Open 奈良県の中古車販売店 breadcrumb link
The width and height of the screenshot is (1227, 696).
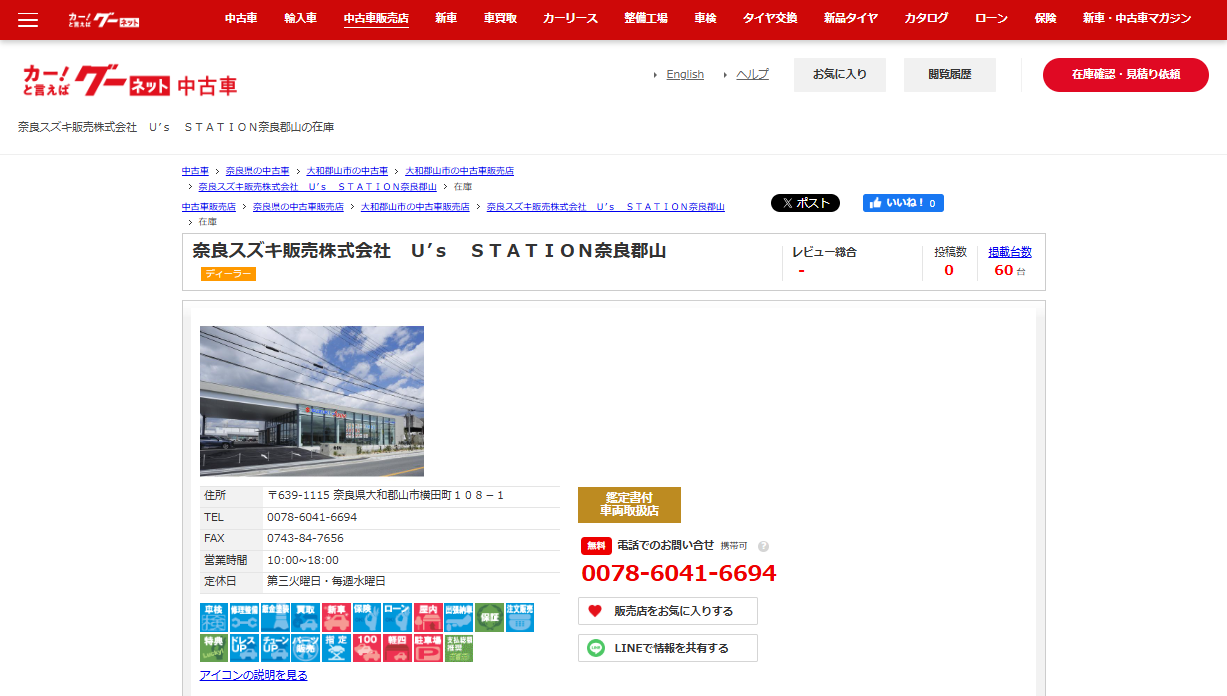click(x=298, y=207)
